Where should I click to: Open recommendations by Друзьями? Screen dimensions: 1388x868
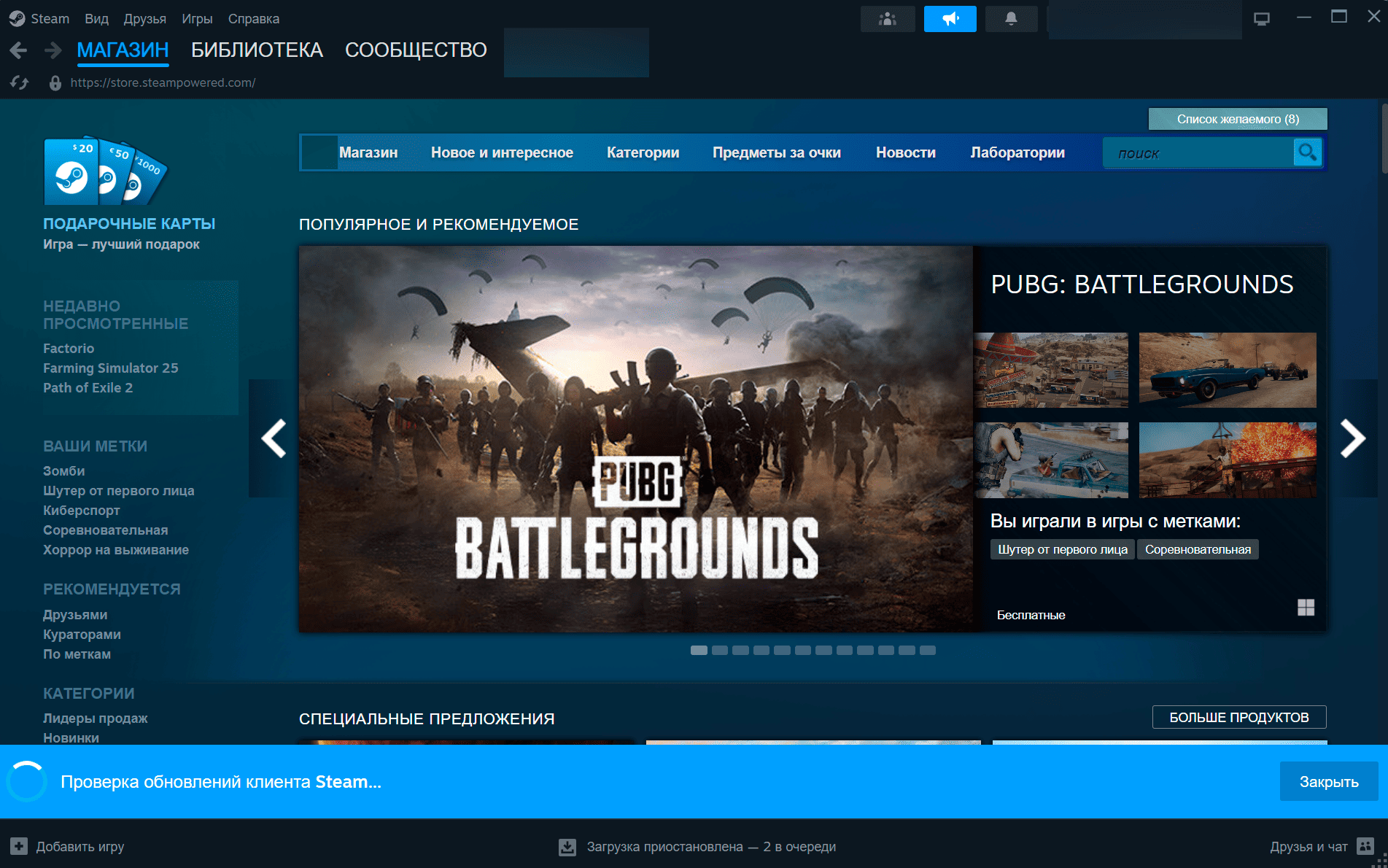click(x=75, y=614)
